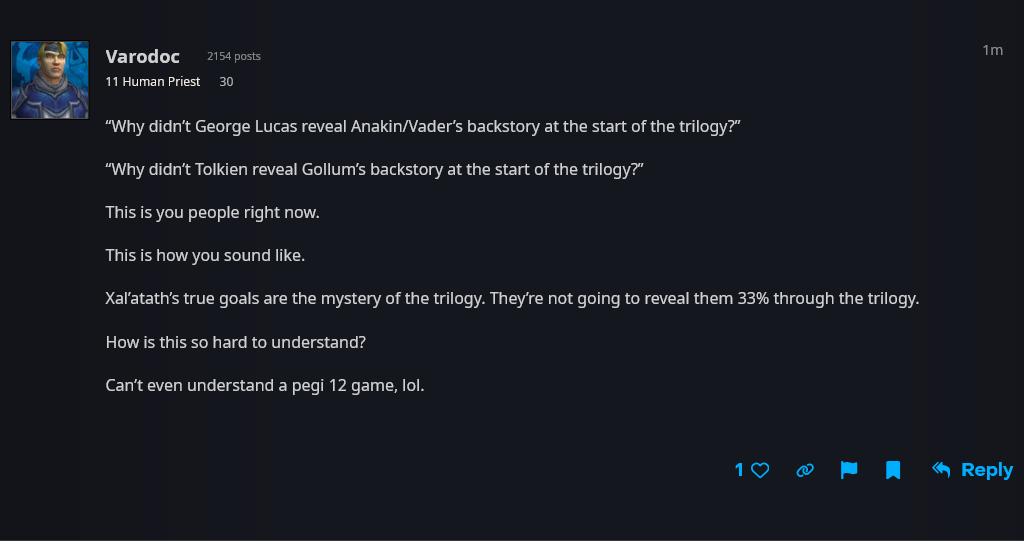Click the pegi 12 game sentence
The image size is (1024, 541).
click(x=265, y=385)
